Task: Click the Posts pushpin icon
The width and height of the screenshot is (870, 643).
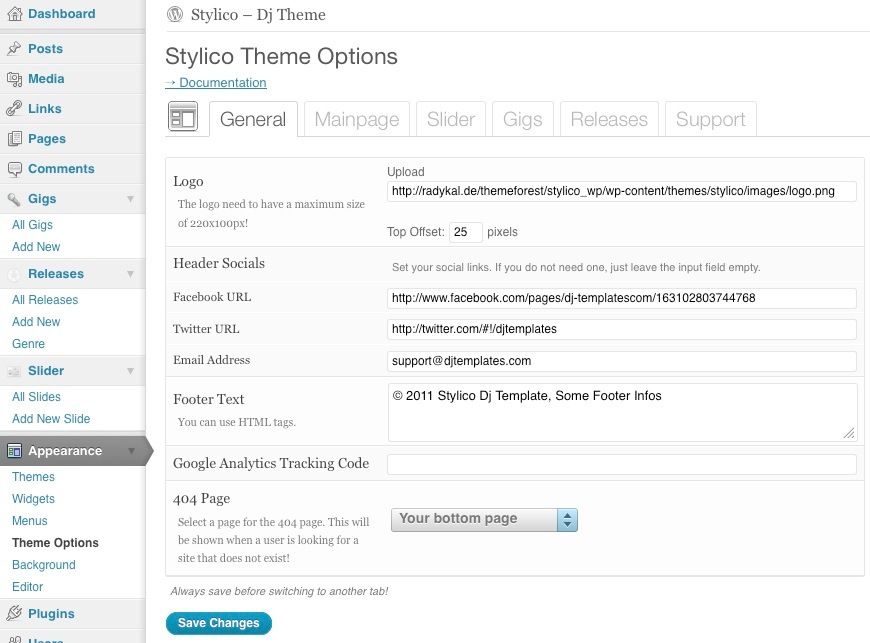Action: (14, 49)
